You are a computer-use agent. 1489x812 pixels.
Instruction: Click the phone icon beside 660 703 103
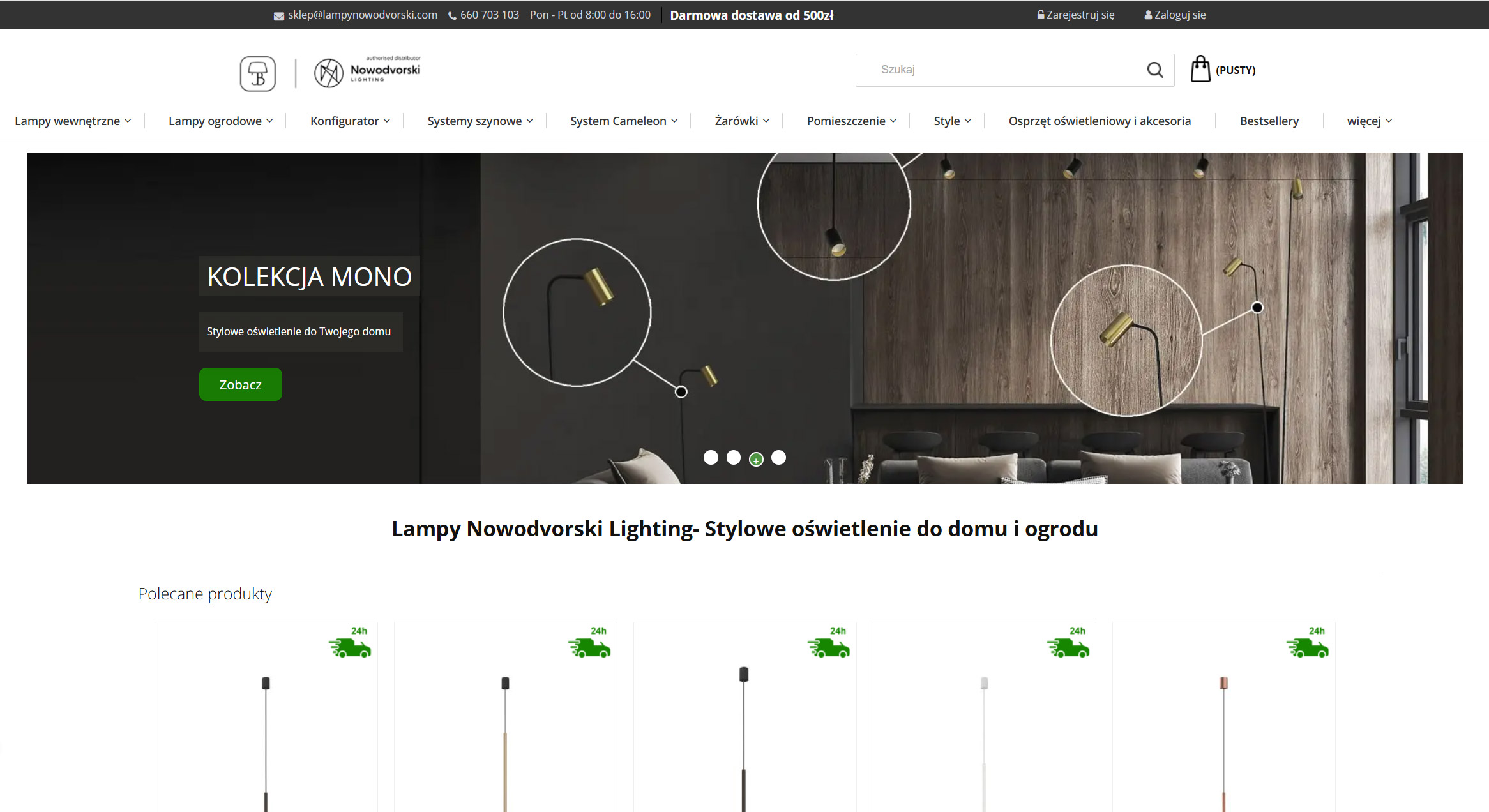coord(451,15)
